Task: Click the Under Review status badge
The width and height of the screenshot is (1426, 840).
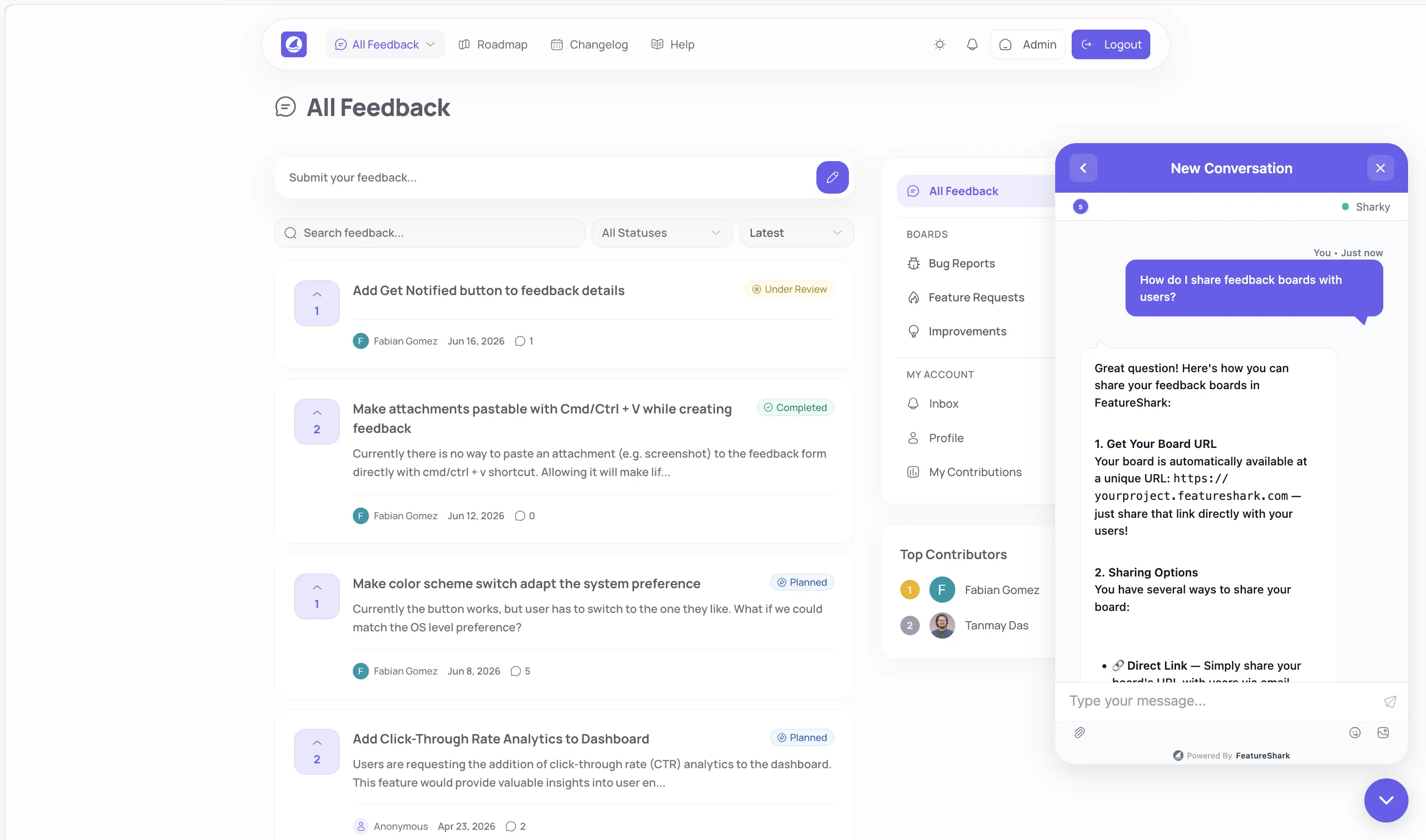Action: tap(790, 289)
